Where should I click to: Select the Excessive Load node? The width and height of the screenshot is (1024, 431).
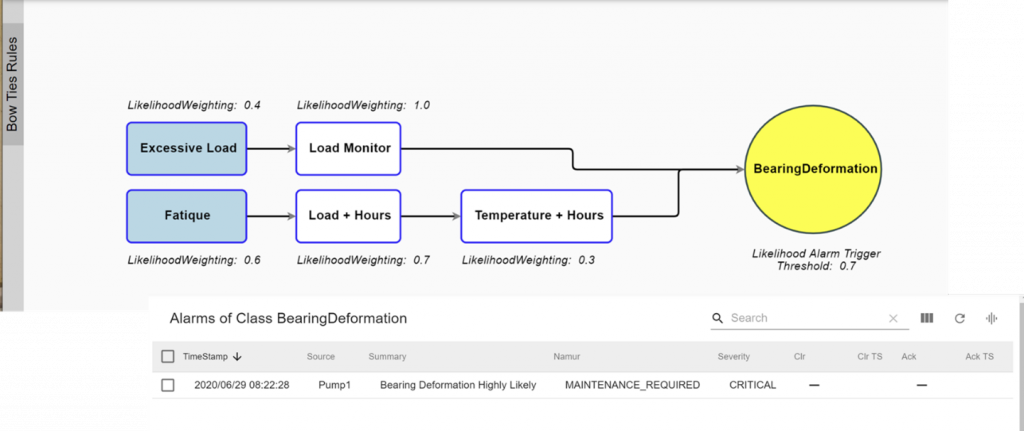coord(187,148)
